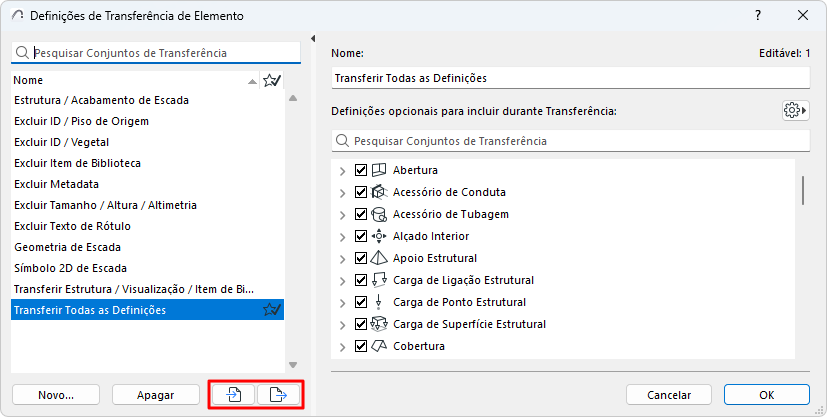This screenshot has width=827, height=417.
Task: Click the Abertura element icon
Action: click(379, 170)
